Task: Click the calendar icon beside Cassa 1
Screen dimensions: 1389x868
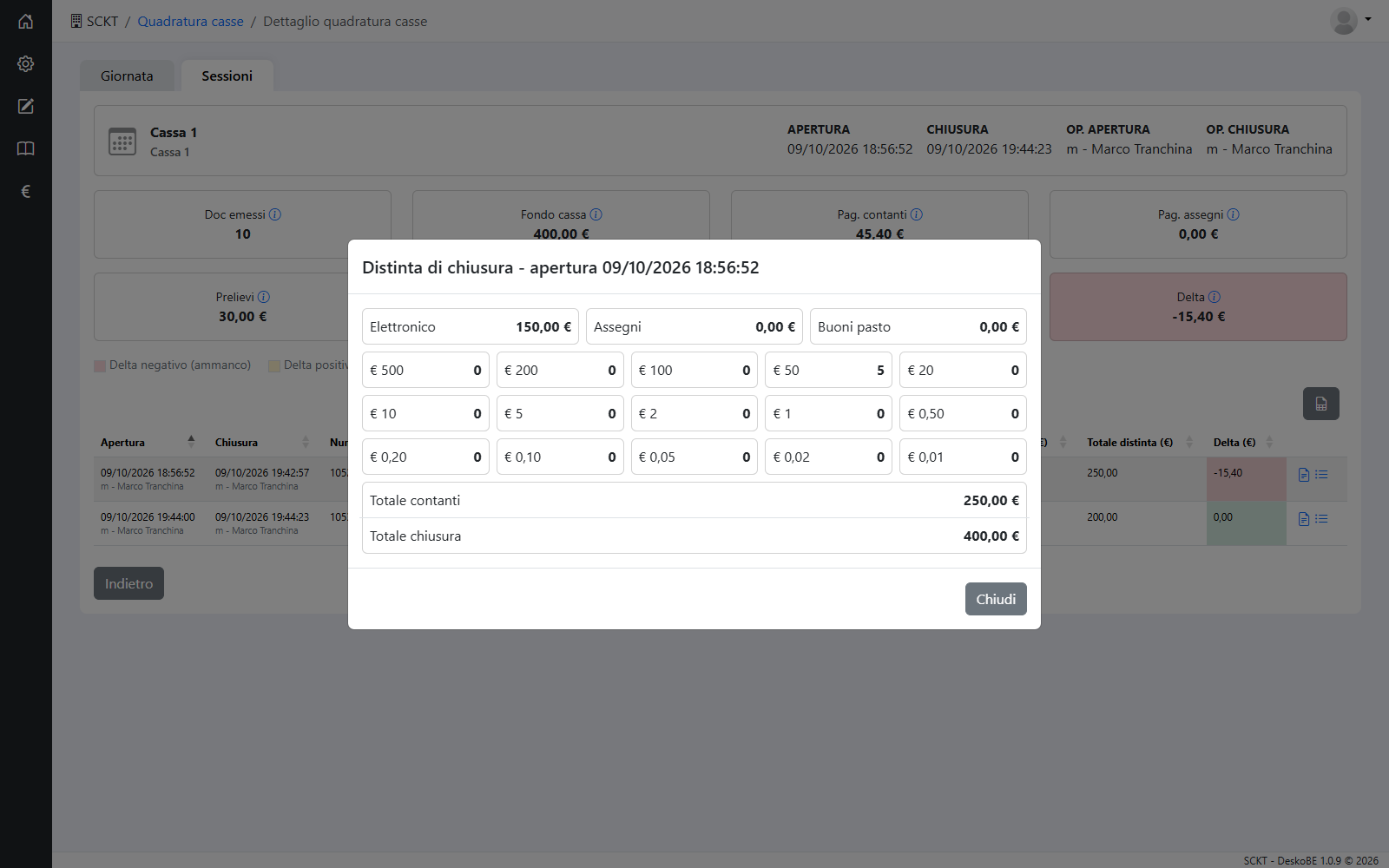Action: click(x=122, y=141)
